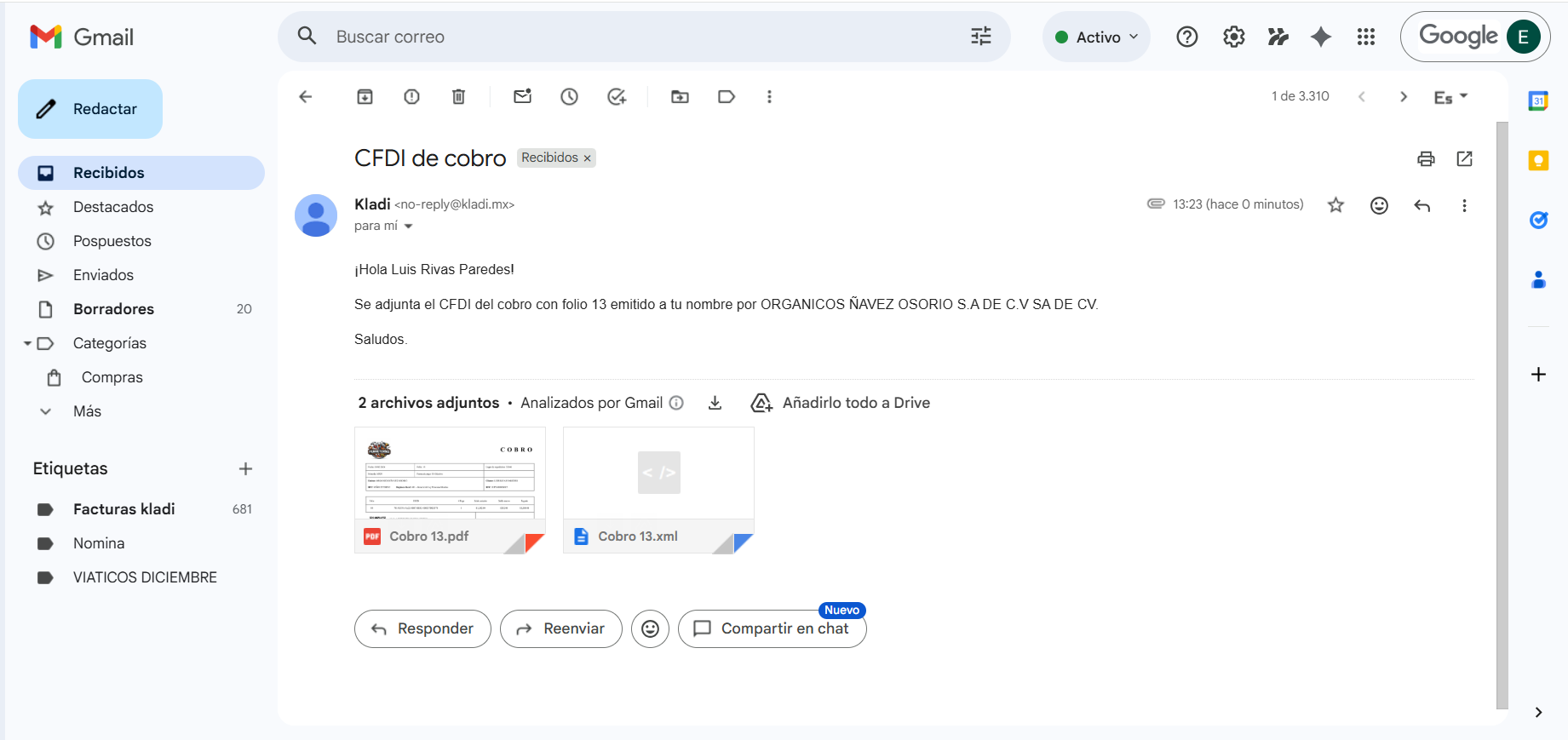The image size is (1568, 740).
Task: Open Google Keep side panel
Action: 1538,160
